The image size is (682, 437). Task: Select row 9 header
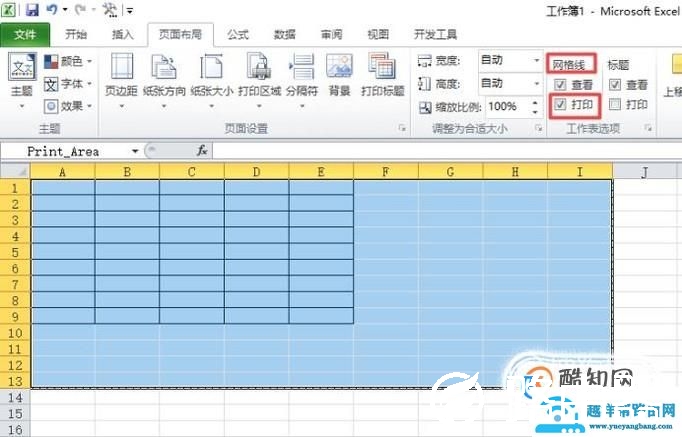(x=15, y=317)
